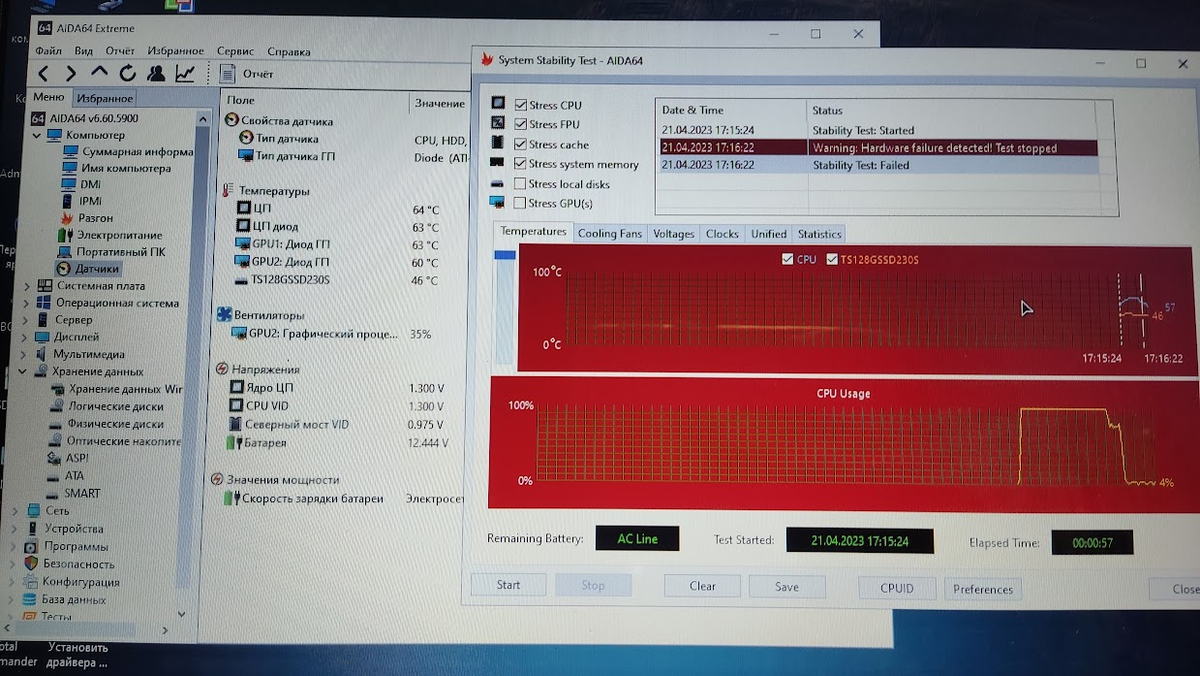This screenshot has height=676, width=1200.
Task: Select Суммарная информация tree icon
Action: [x=70, y=152]
